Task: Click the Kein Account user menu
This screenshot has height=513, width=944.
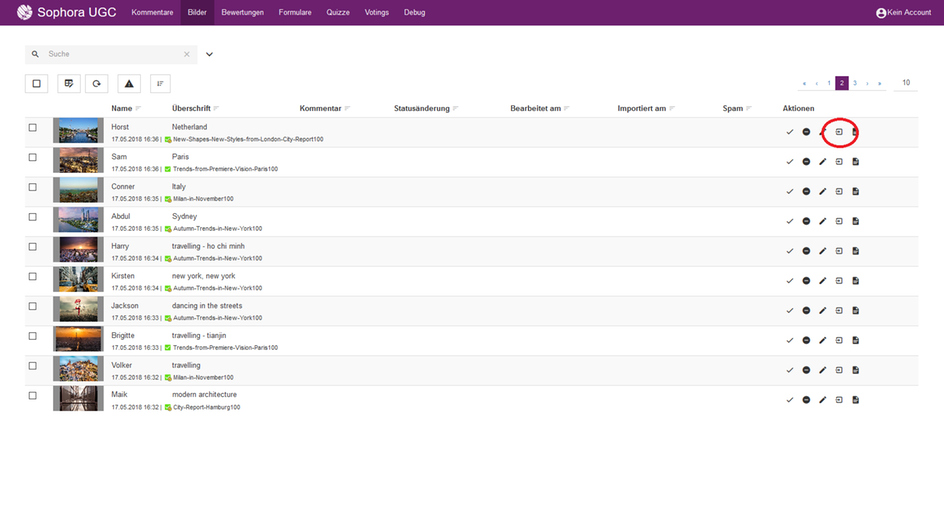Action: (904, 13)
